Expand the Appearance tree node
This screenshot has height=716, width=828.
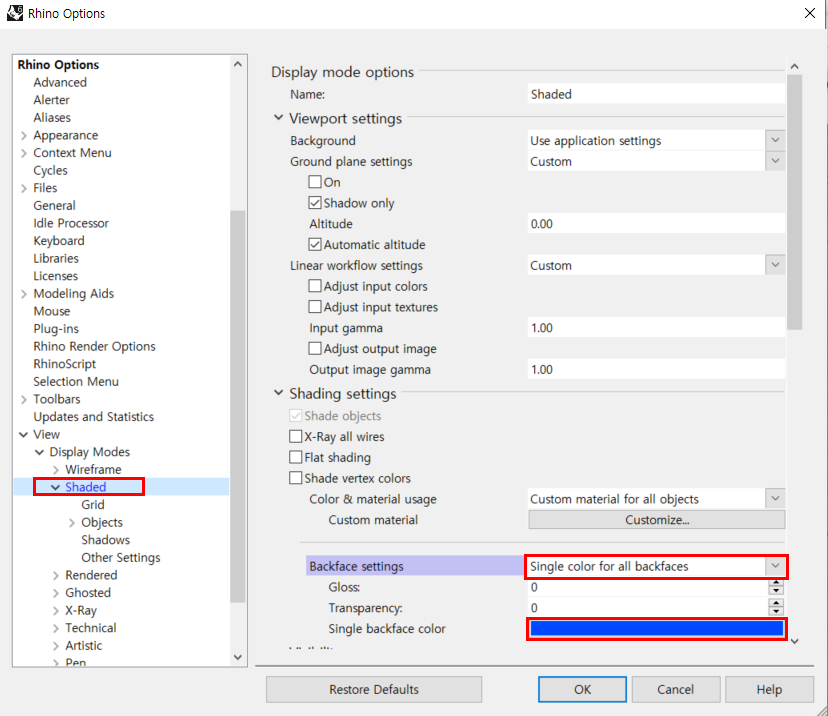pos(24,136)
